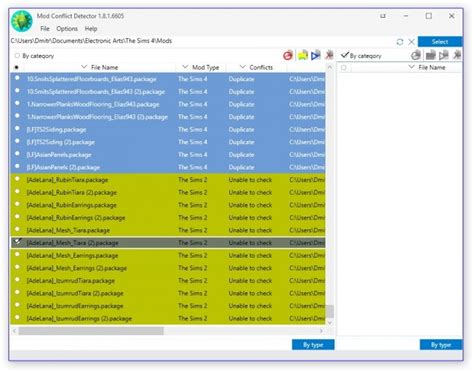Click The Sims 2 cell of [AdeLana]_IzumrudTiara.package row
The height and width of the screenshot is (372, 474).
192,281
